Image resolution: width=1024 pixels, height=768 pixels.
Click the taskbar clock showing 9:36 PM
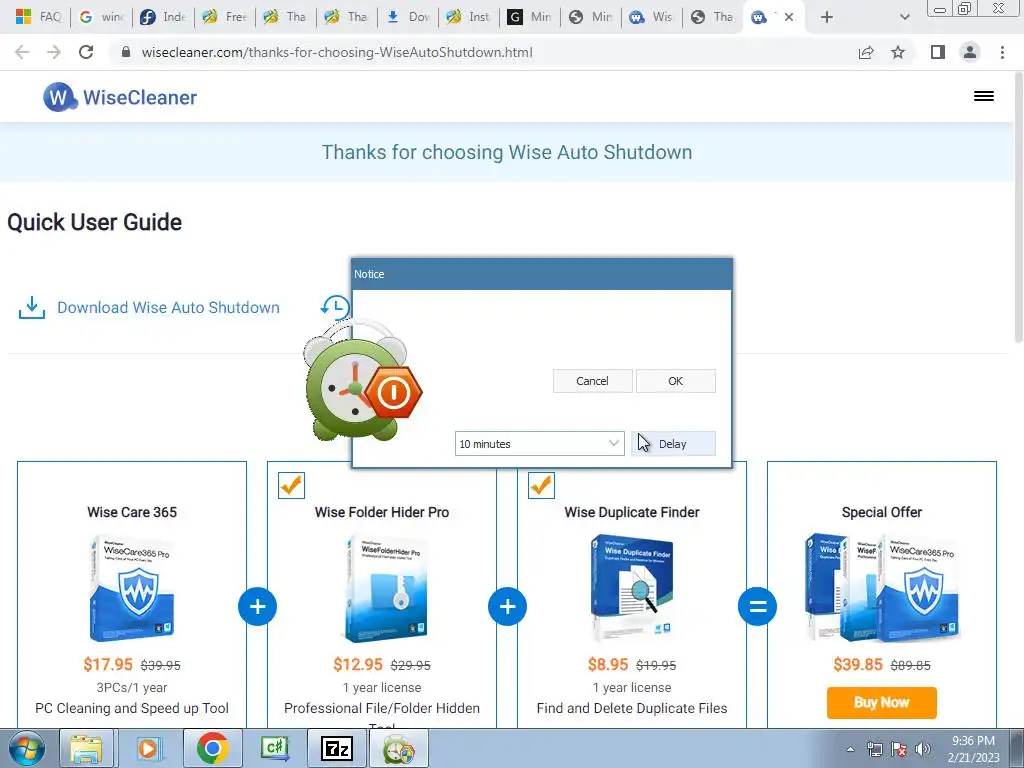point(973,749)
